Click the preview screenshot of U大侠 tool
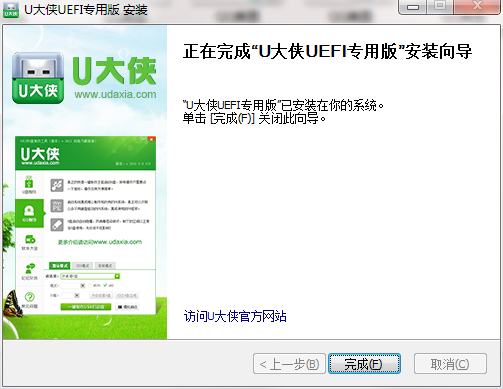 [85, 225]
